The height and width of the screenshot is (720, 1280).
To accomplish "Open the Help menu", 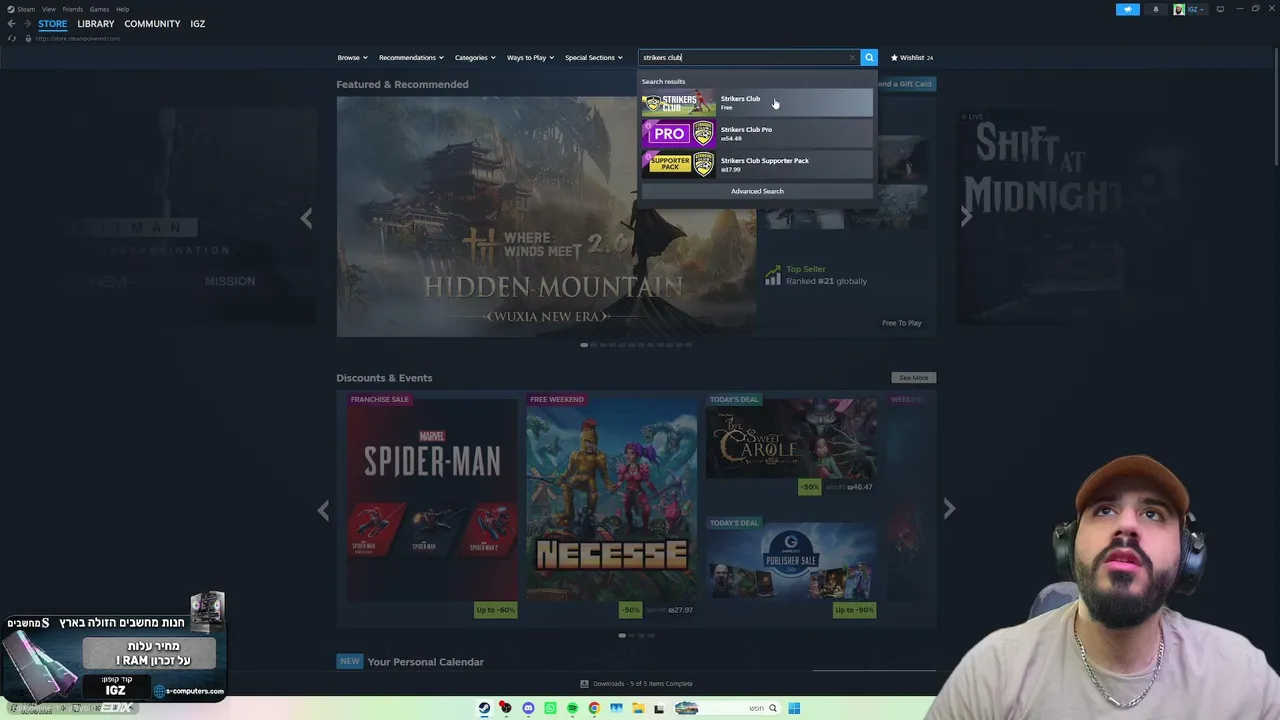I will tap(122, 9).
